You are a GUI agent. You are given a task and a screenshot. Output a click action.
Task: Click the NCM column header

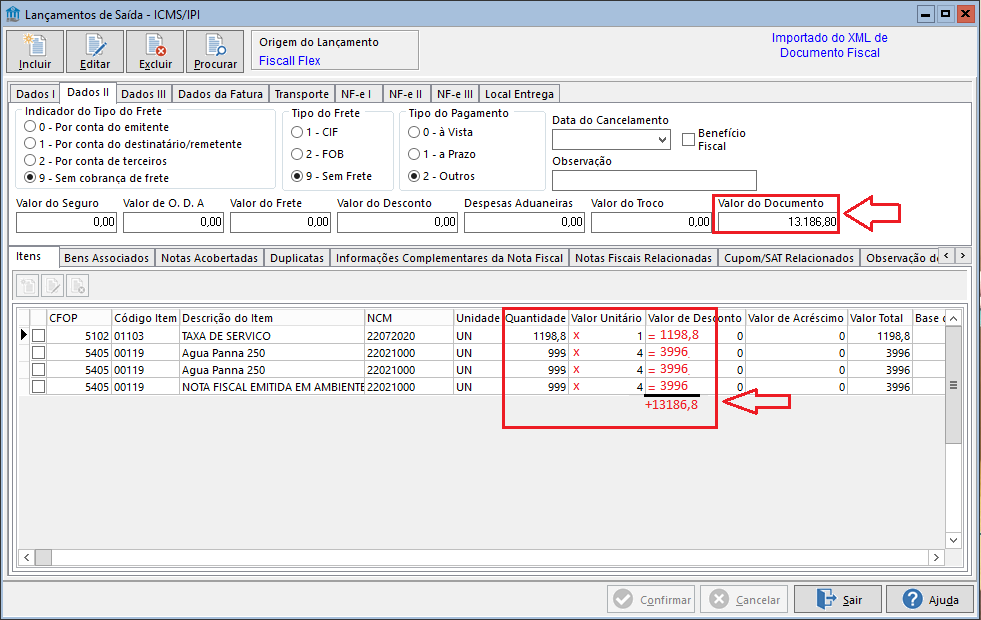[408, 318]
